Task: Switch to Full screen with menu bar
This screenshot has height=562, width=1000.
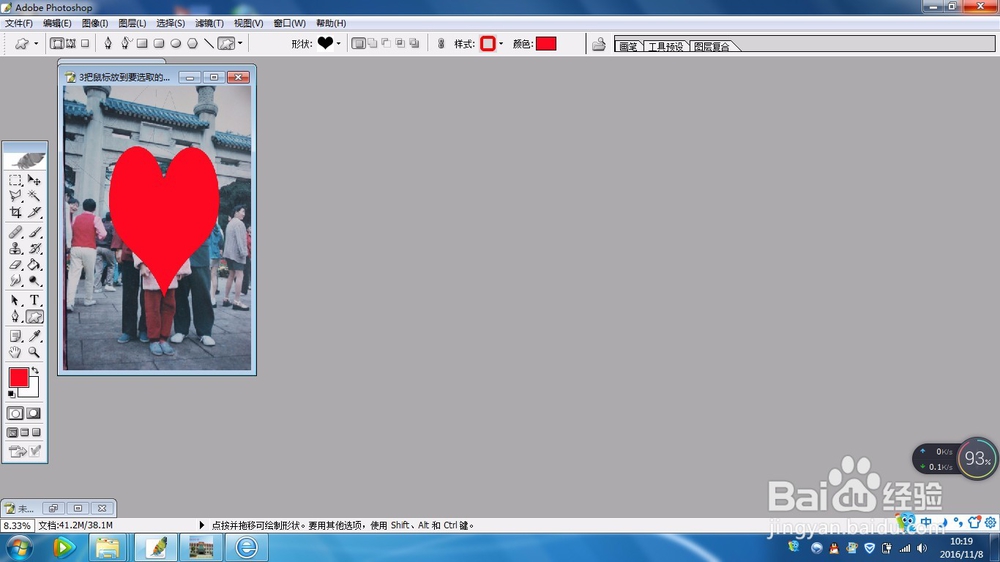Action: [x=24, y=433]
